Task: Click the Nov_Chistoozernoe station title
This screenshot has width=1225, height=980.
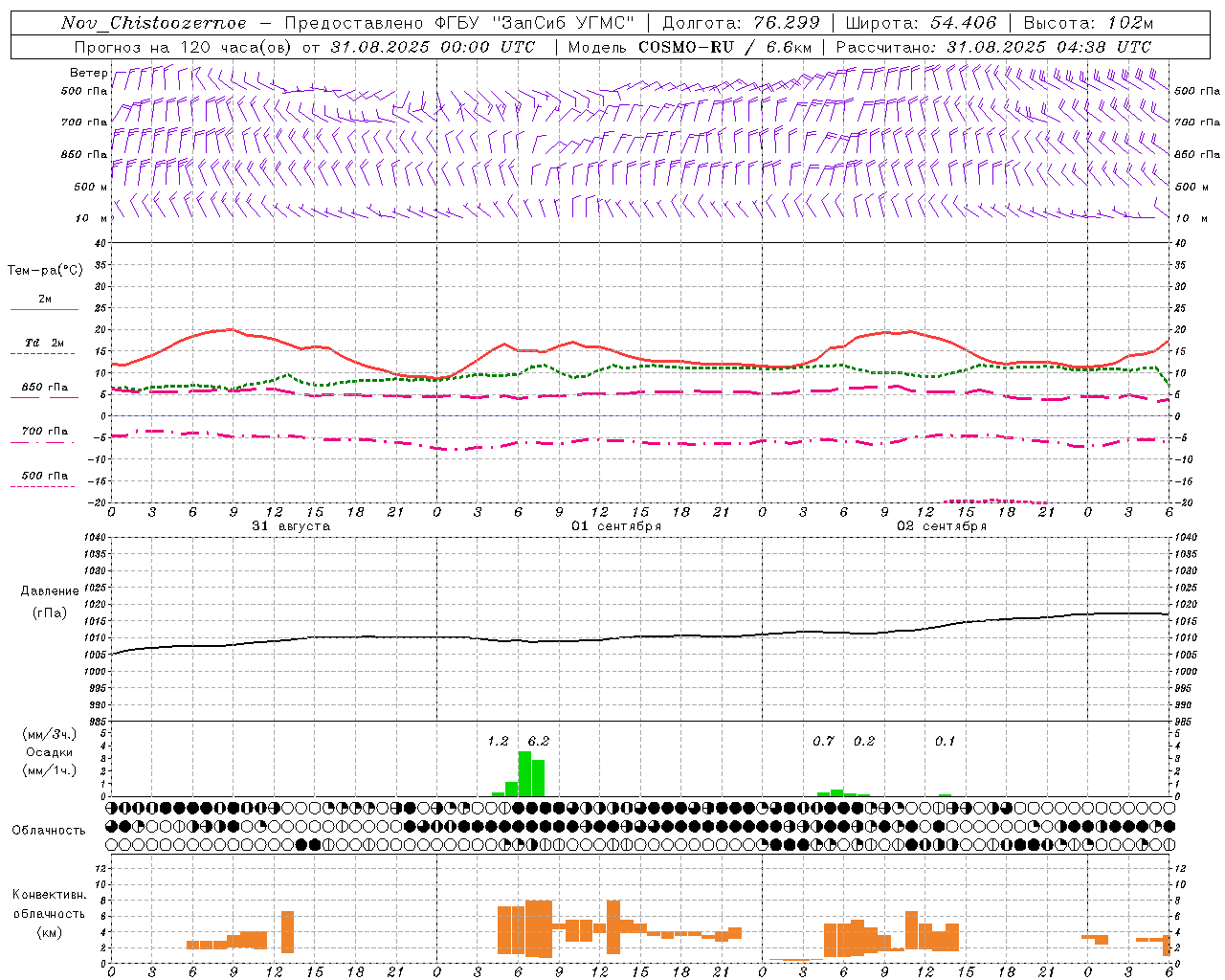Action: click(x=154, y=23)
